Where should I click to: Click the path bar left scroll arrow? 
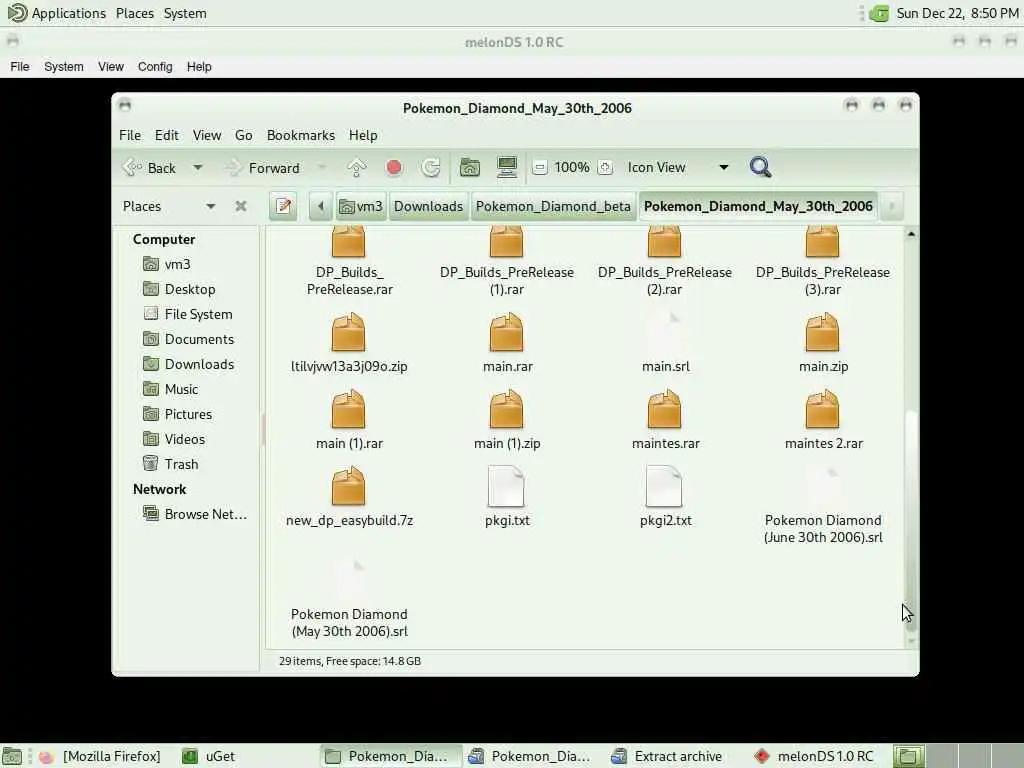pos(321,206)
